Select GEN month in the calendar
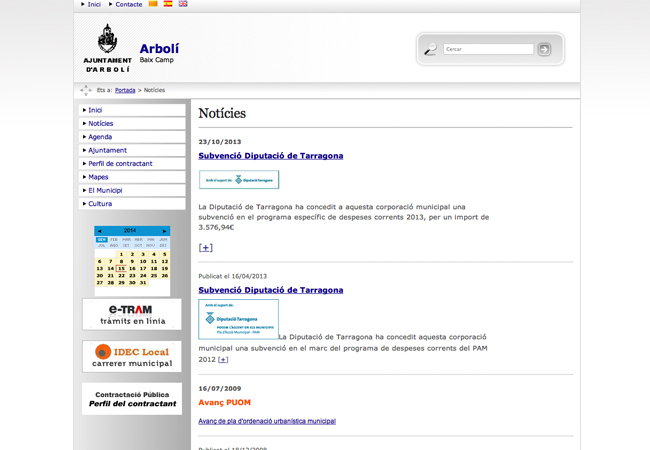 [101, 240]
